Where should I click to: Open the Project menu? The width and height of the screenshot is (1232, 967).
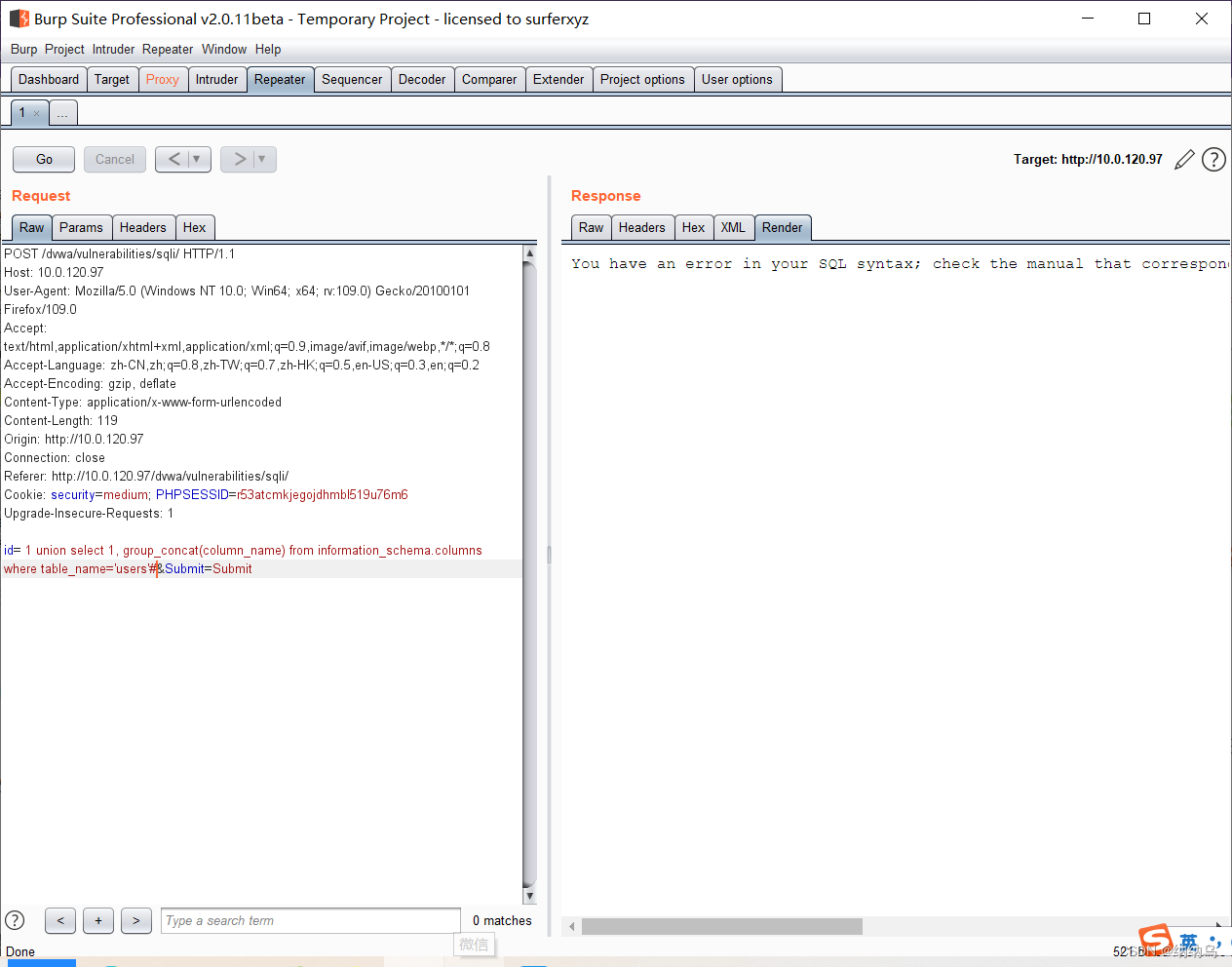click(64, 49)
